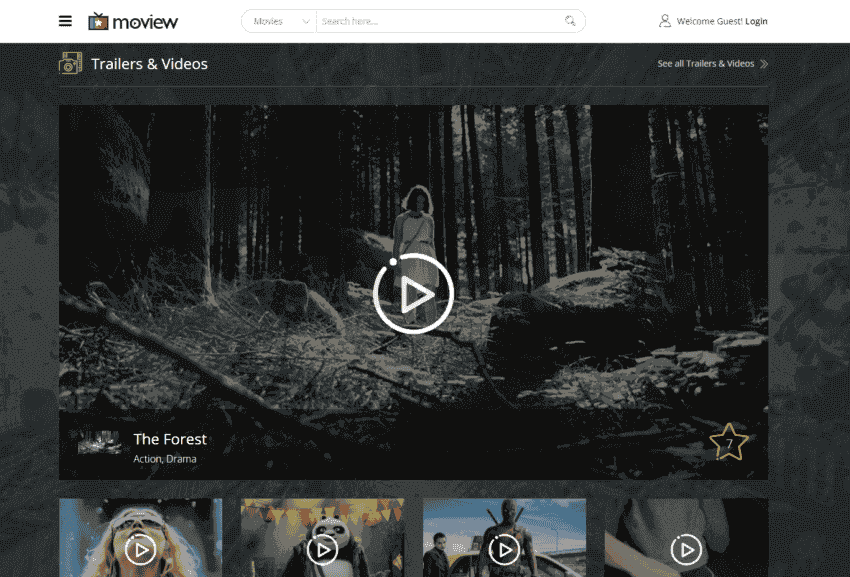Play the Deadpool trailer thumbnail
Viewport: 850px width, 577px height.
(x=505, y=550)
